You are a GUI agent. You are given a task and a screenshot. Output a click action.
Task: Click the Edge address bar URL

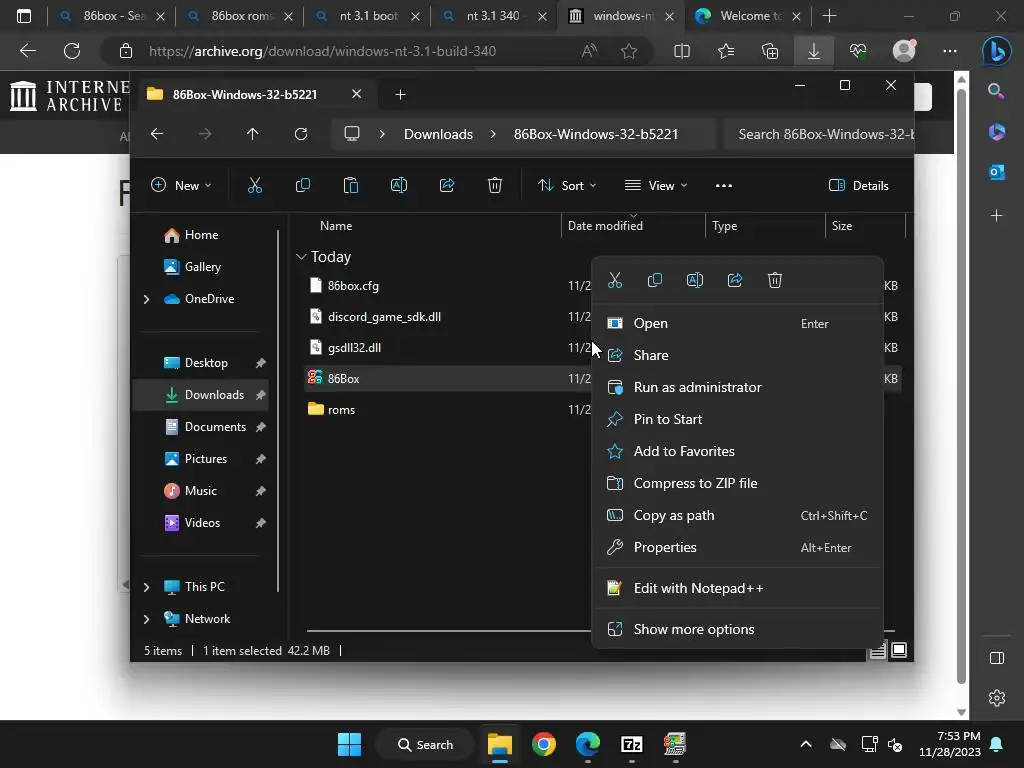click(323, 51)
